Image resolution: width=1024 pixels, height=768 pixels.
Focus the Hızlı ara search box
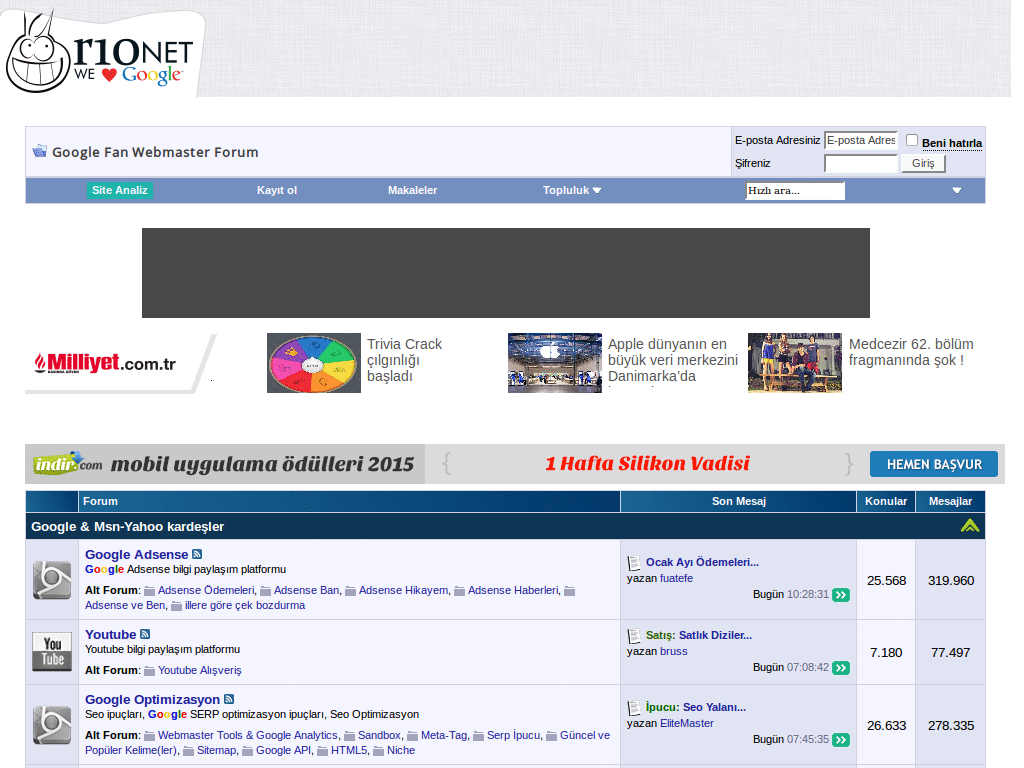tap(795, 191)
